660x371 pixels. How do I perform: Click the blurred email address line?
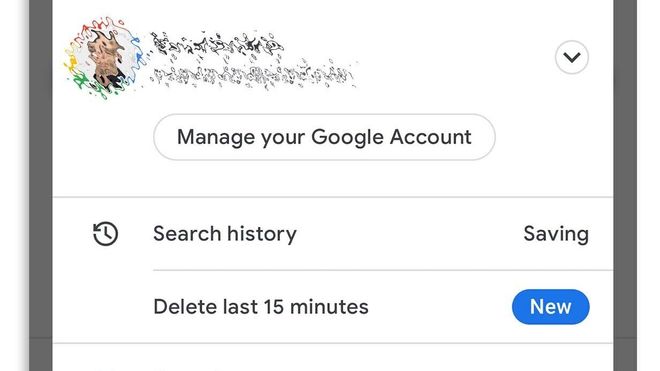point(253,76)
